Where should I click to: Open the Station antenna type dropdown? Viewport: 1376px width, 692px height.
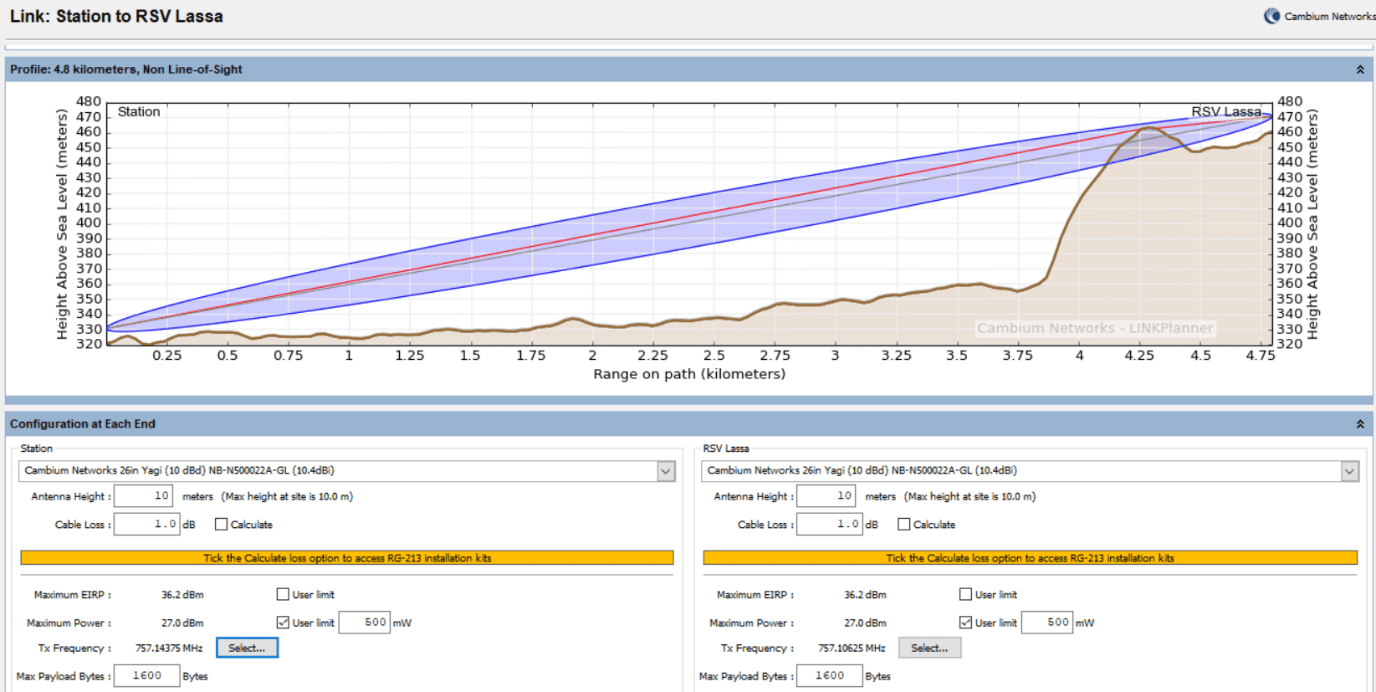[666, 471]
